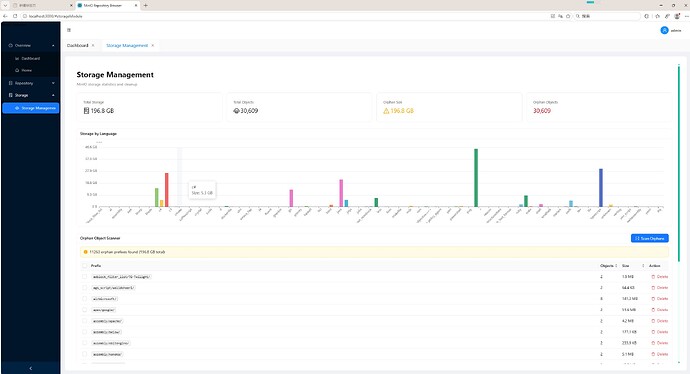This screenshot has height=374, width=690.
Task: Click trash icon for the 1.9 MB row
Action: (x=653, y=277)
